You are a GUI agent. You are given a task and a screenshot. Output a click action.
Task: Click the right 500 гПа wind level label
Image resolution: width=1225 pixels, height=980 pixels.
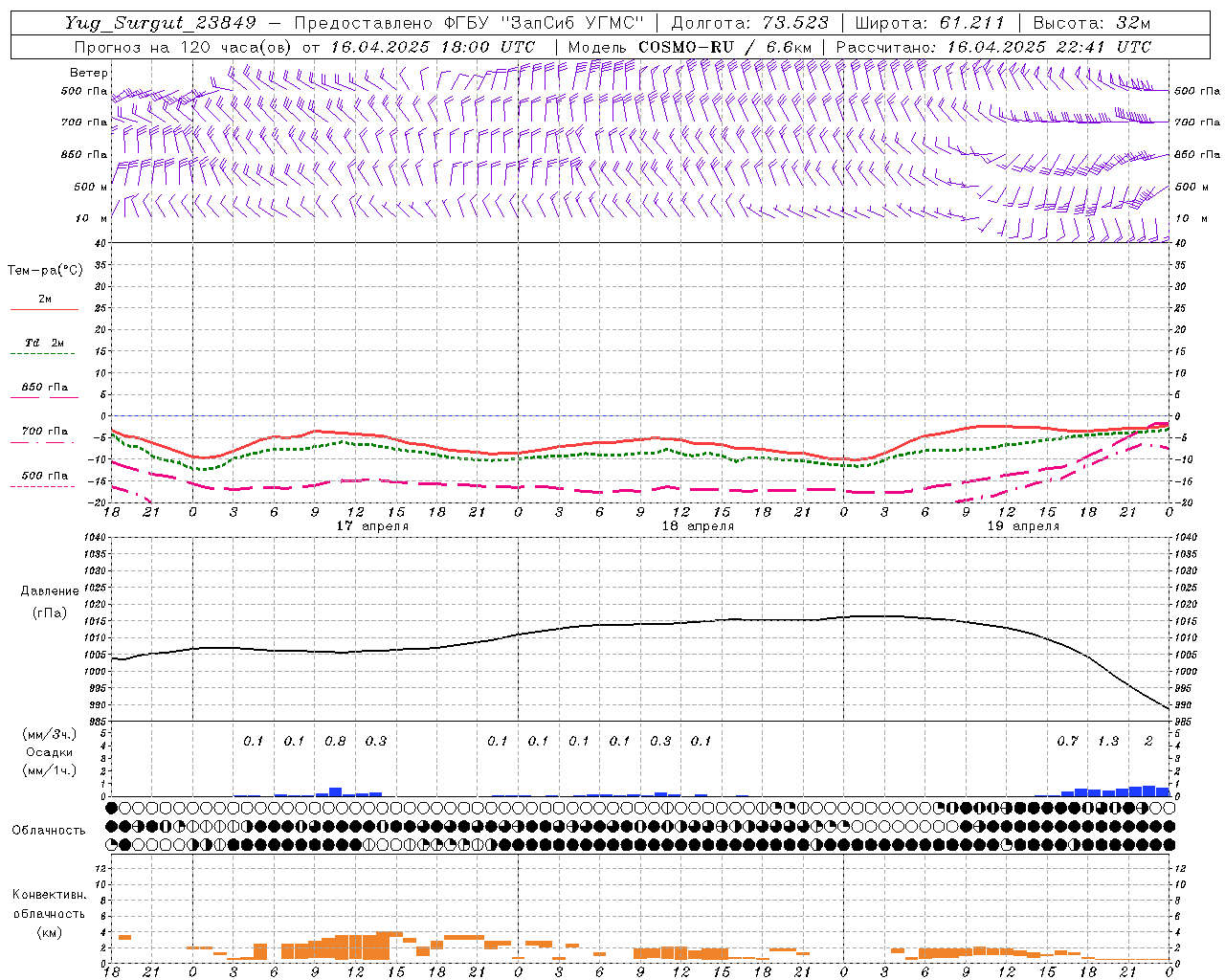(x=1197, y=91)
